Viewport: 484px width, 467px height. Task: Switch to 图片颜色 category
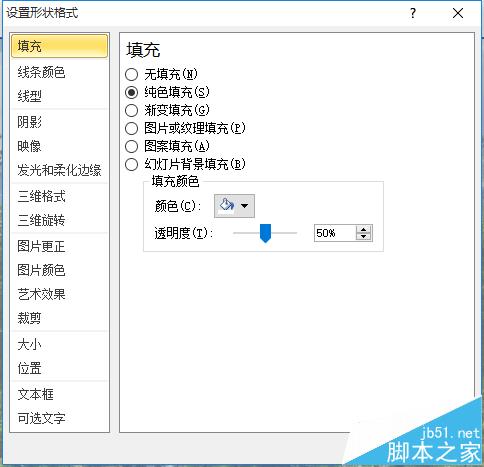click(60, 270)
